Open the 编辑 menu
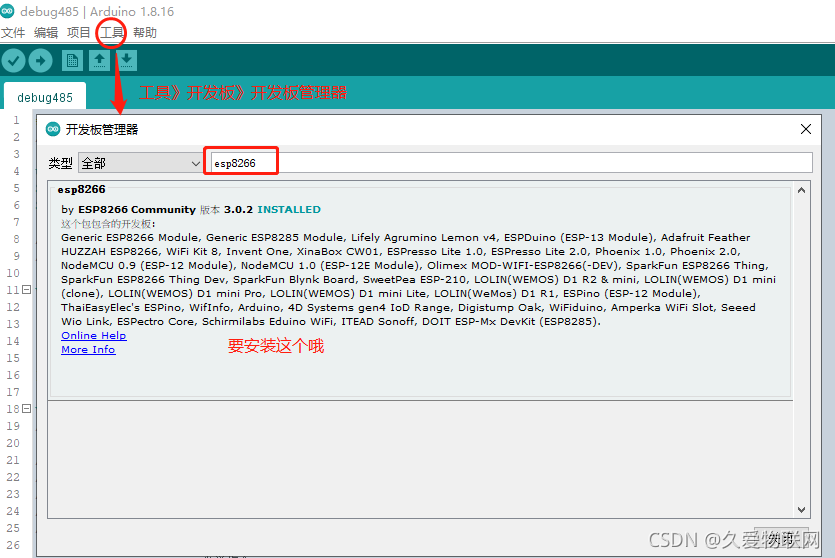The image size is (835, 558). [46, 32]
